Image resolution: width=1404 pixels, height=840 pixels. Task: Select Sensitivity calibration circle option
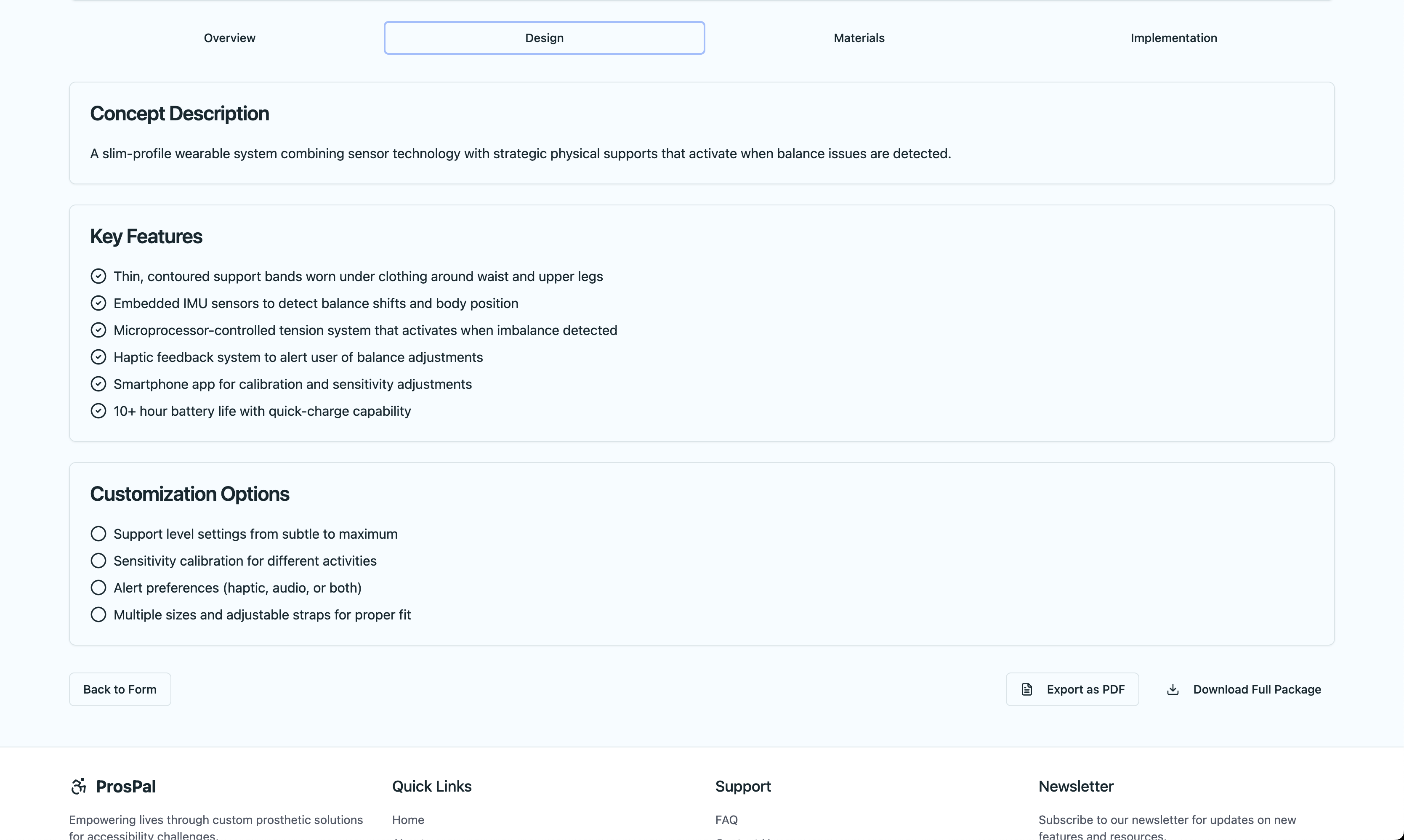point(98,561)
